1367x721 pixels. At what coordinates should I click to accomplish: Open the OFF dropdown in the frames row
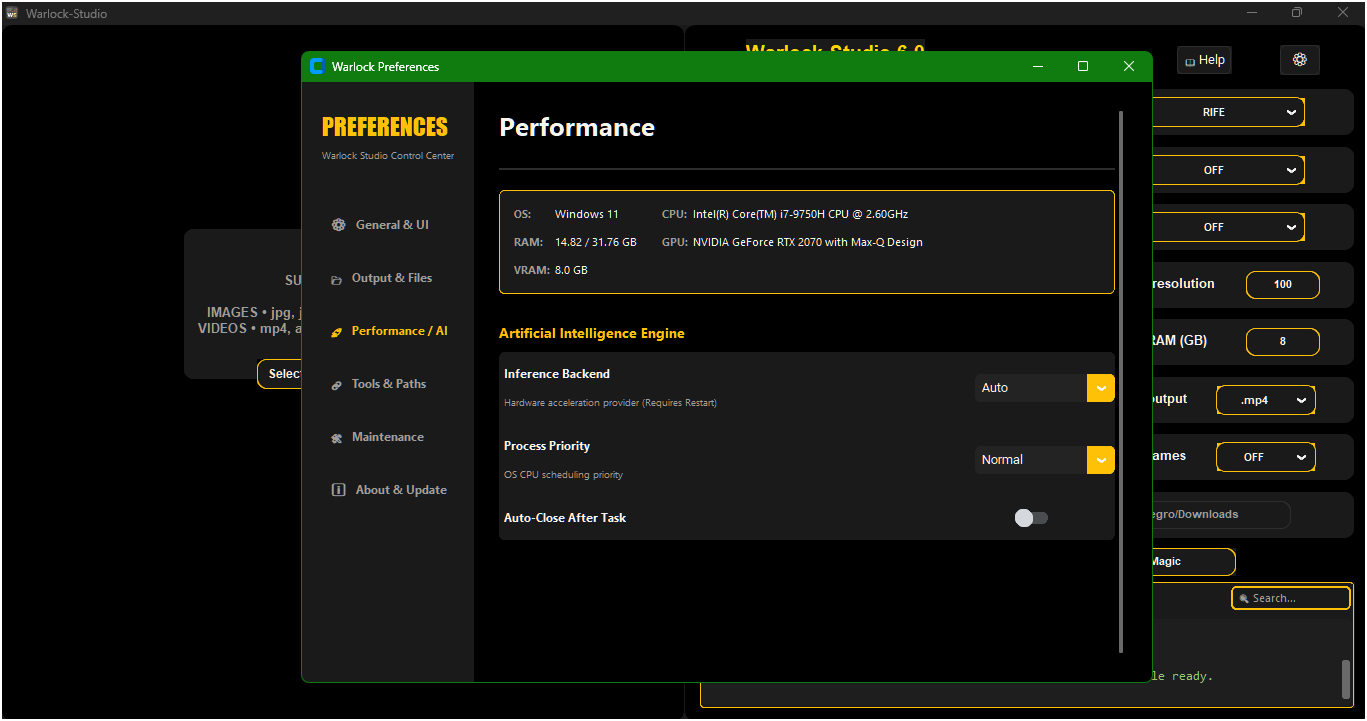[x=1266, y=457]
